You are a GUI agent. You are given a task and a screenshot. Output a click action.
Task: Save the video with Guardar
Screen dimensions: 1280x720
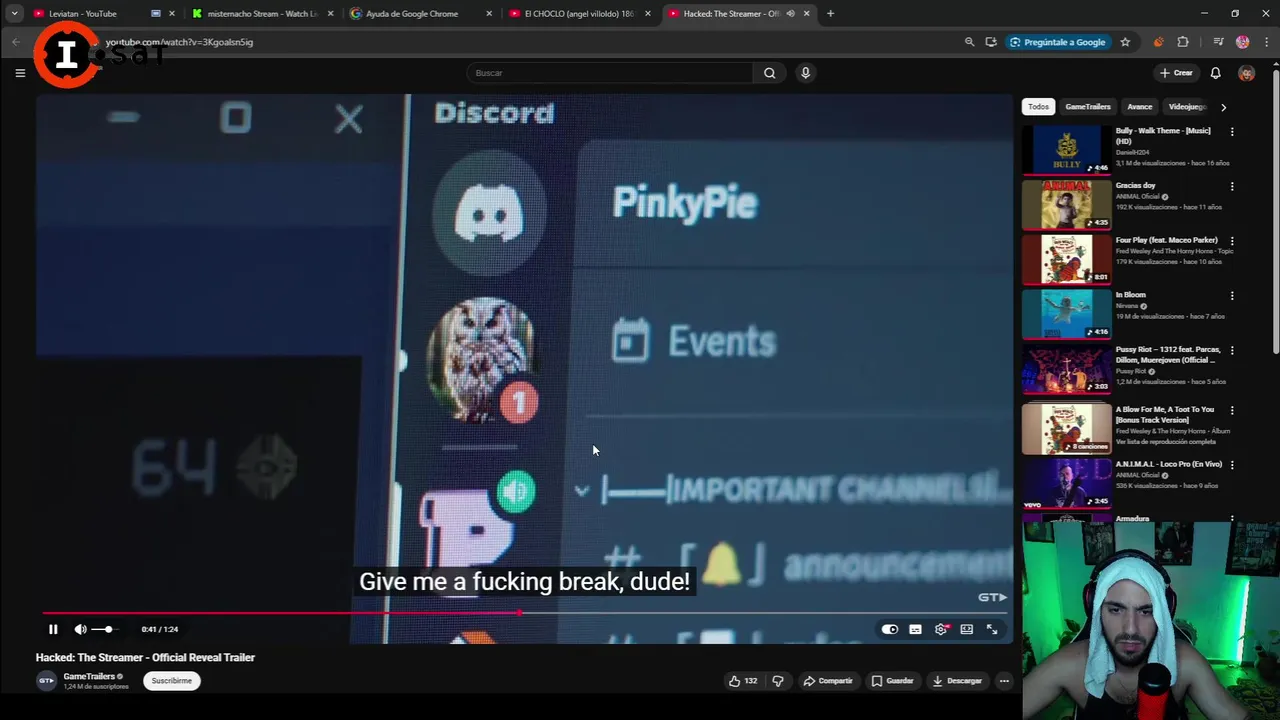tap(892, 681)
